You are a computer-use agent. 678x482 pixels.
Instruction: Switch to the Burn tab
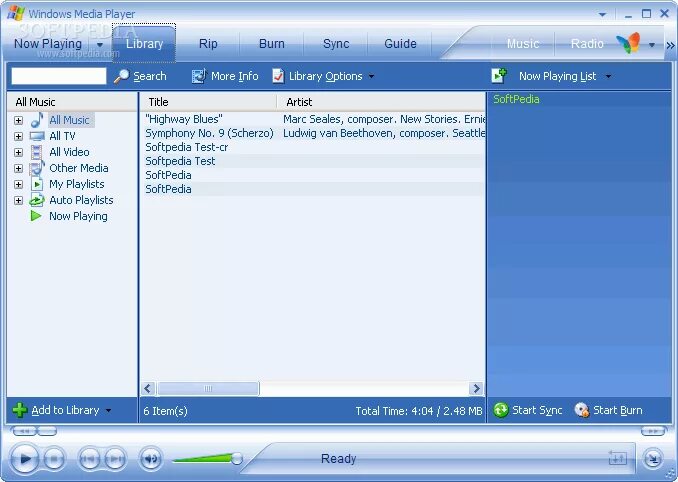coord(272,44)
